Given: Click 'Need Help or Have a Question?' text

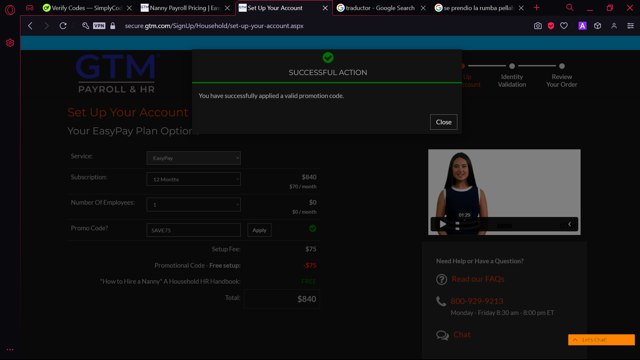Looking at the screenshot, I should coord(480,261).
